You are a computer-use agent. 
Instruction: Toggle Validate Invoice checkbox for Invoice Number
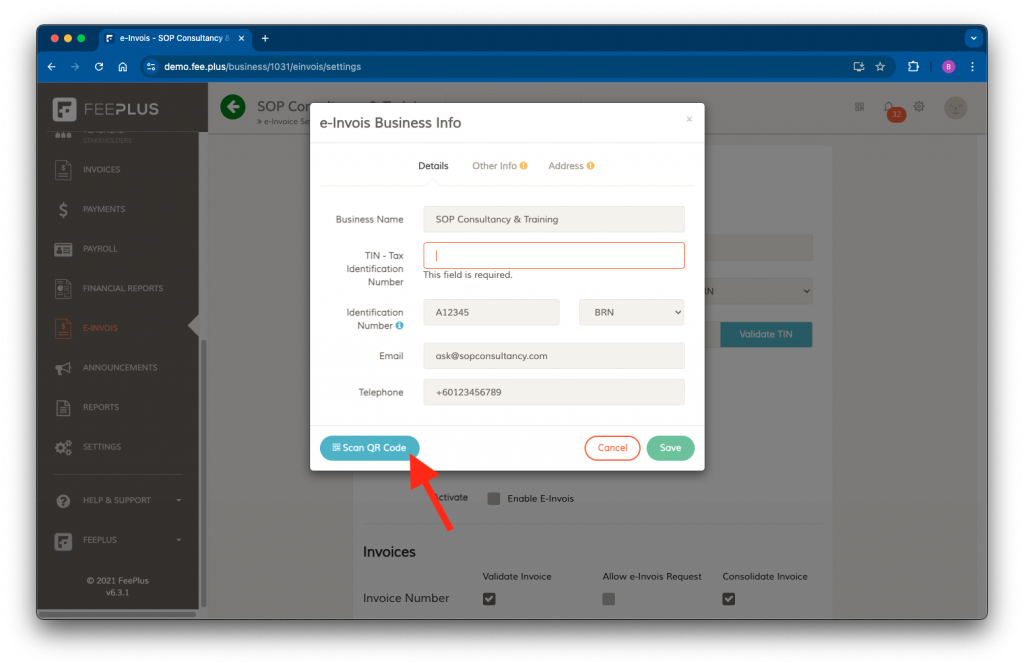coord(489,599)
